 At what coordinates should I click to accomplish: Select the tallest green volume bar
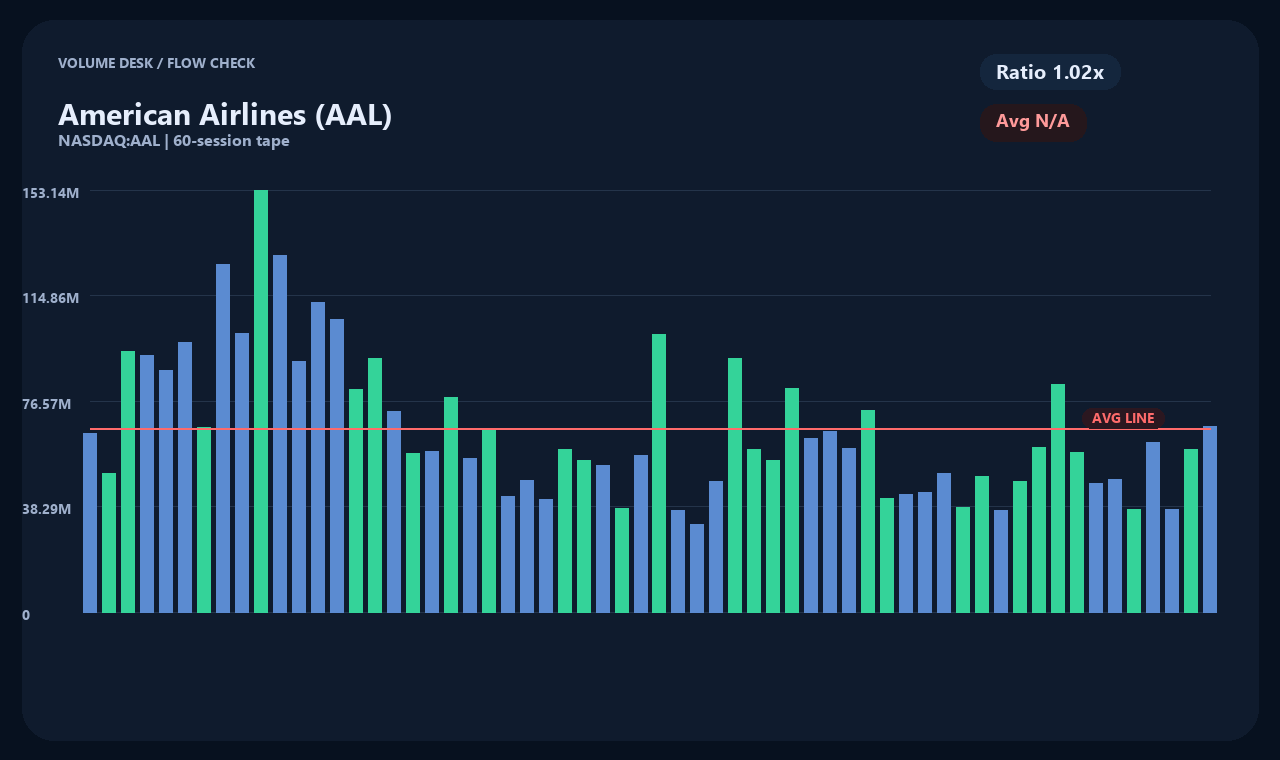[261, 401]
